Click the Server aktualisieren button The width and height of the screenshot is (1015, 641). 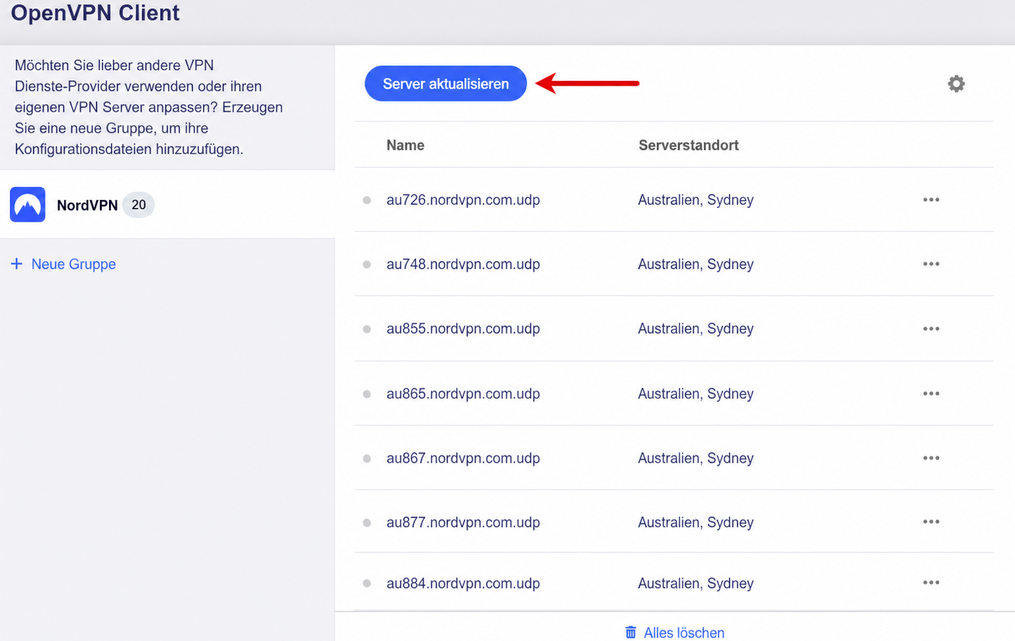pyautogui.click(x=445, y=84)
